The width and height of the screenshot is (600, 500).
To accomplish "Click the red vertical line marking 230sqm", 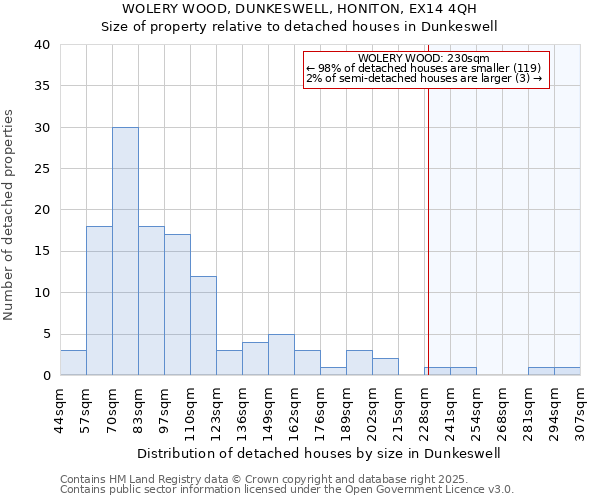I will 428,220.
